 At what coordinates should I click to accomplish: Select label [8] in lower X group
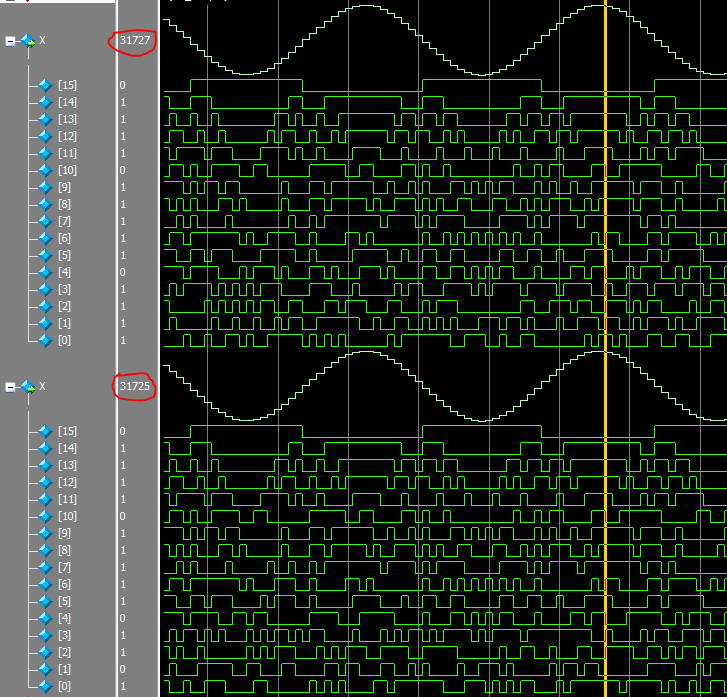coord(64,550)
